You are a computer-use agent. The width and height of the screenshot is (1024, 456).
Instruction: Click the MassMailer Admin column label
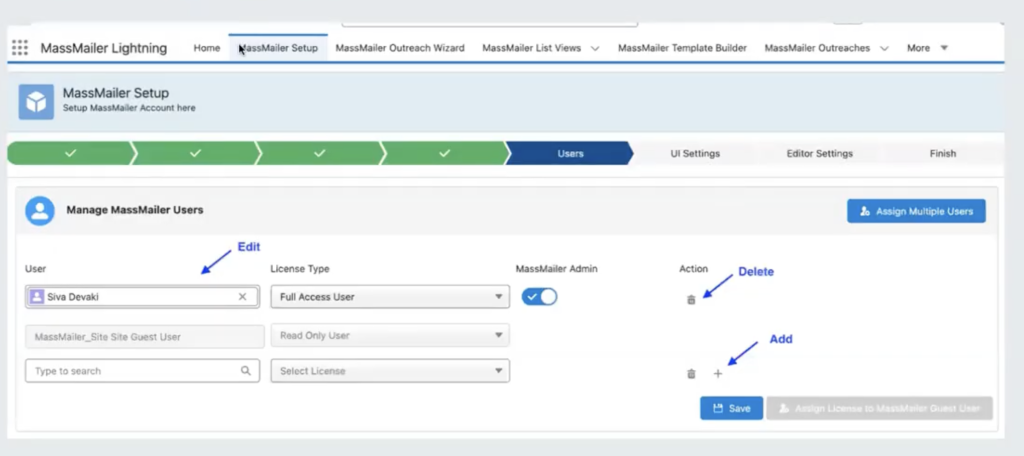[x=556, y=269]
